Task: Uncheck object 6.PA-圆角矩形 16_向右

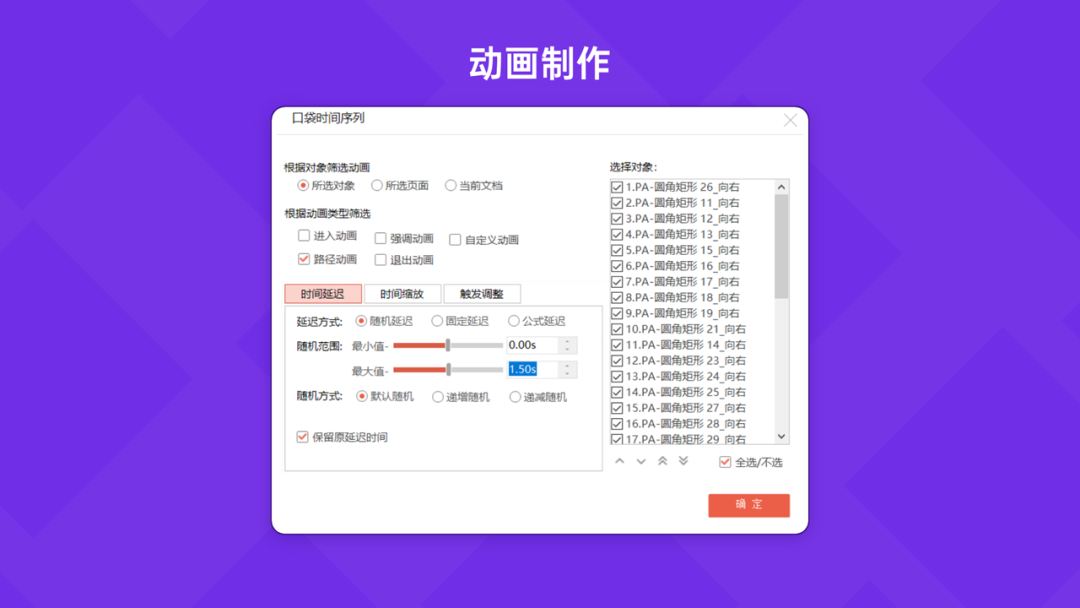Action: click(x=617, y=265)
